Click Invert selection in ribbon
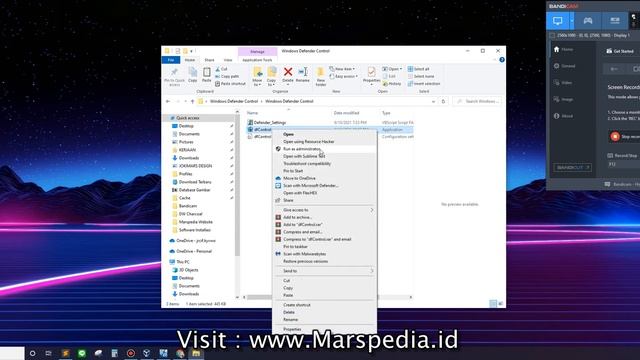Screen dimensions: 640x360 (x=424, y=84)
